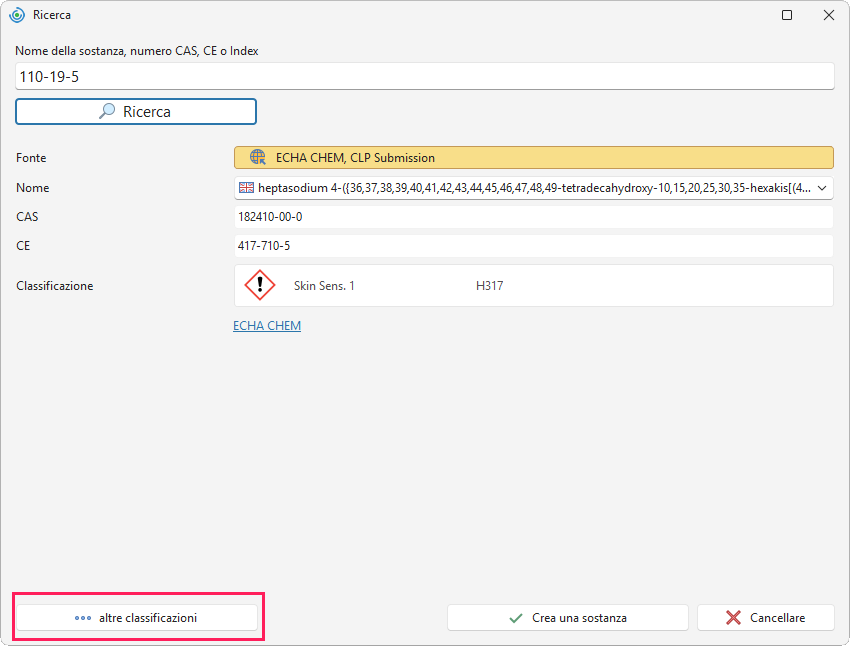
Task: Maximize the Ricerca window
Action: pos(787,15)
